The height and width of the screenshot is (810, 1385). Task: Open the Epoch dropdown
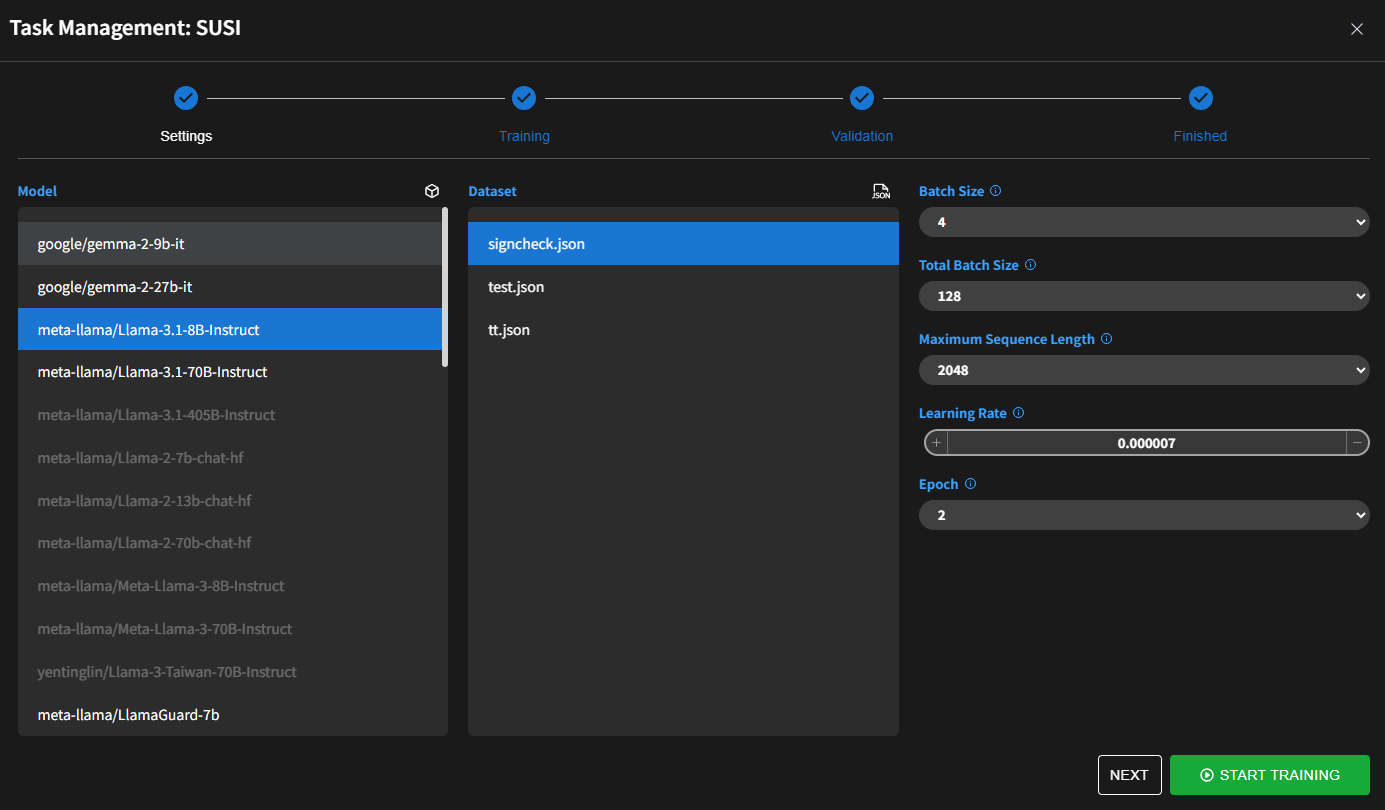point(1144,514)
